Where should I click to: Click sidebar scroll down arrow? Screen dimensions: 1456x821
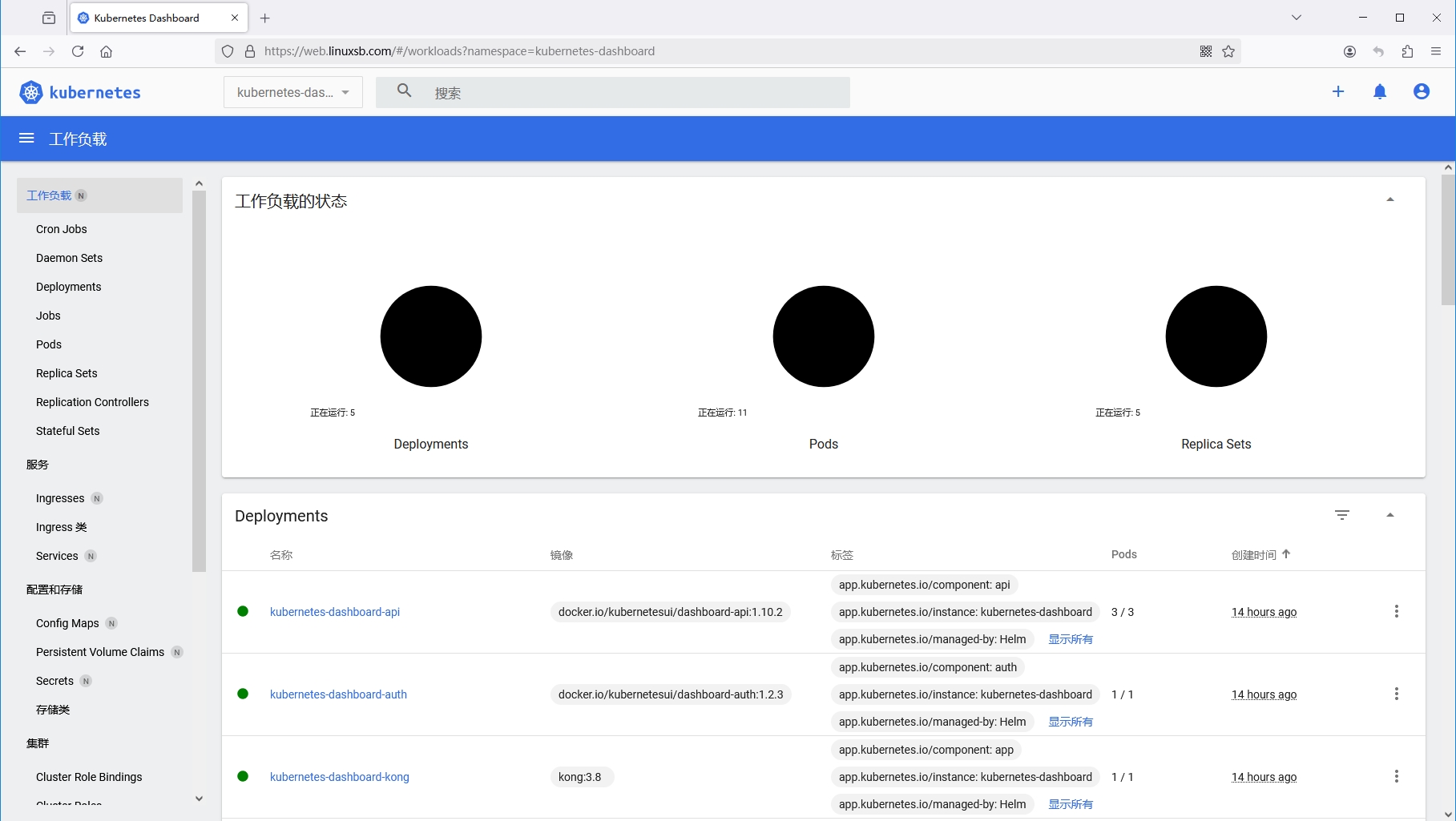click(x=199, y=799)
